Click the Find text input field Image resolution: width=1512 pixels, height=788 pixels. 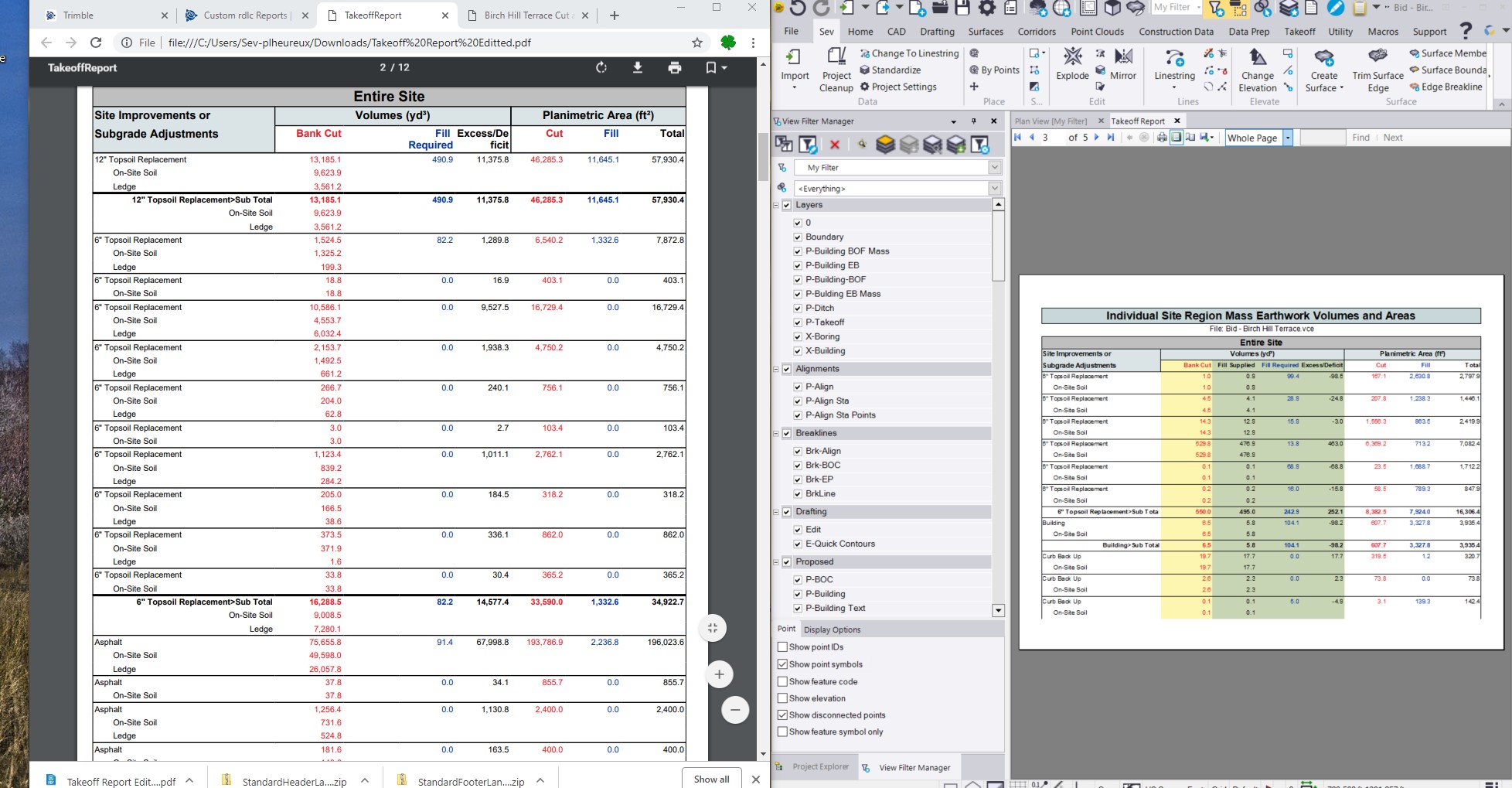(1323, 138)
